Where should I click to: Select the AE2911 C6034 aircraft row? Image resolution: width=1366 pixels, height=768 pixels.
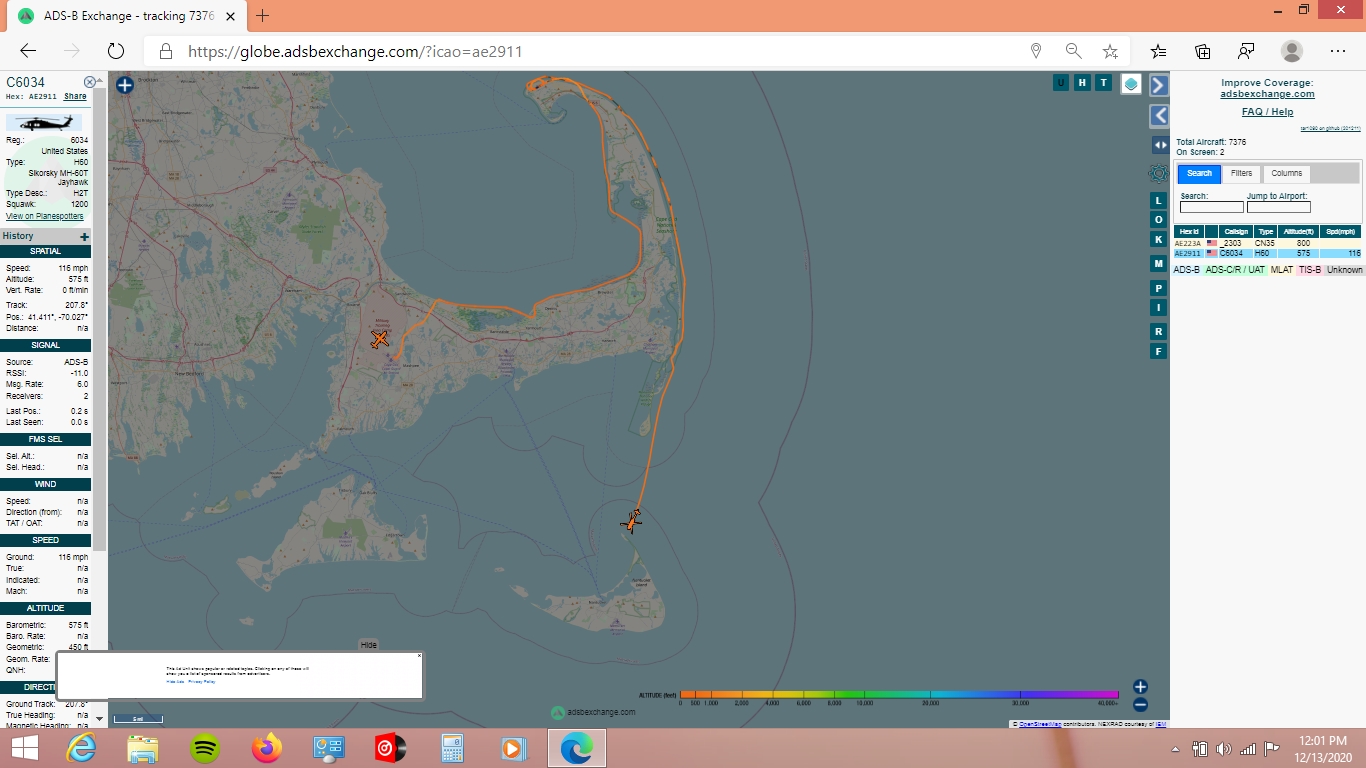(1267, 253)
